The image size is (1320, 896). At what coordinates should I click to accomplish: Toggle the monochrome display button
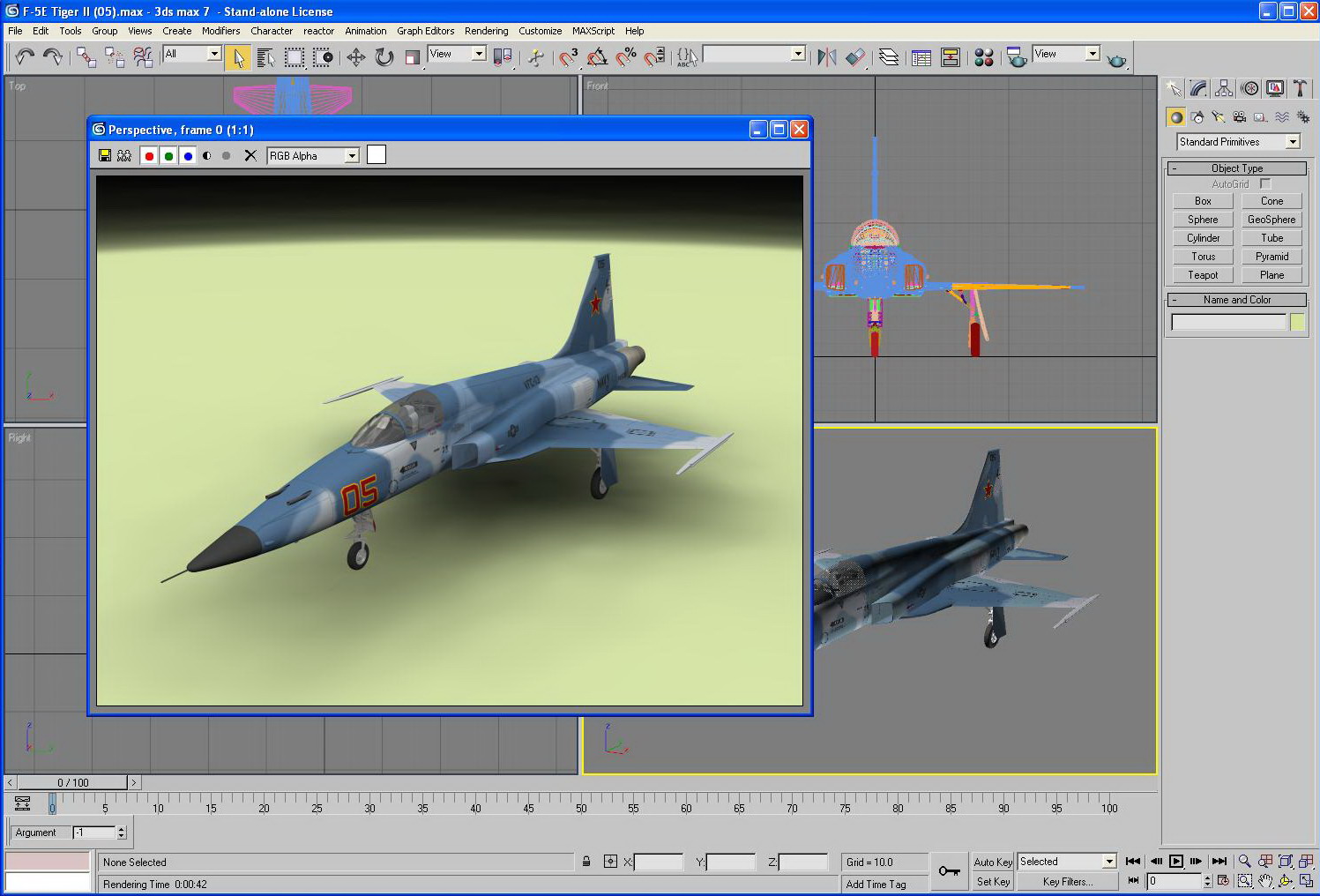point(227,155)
